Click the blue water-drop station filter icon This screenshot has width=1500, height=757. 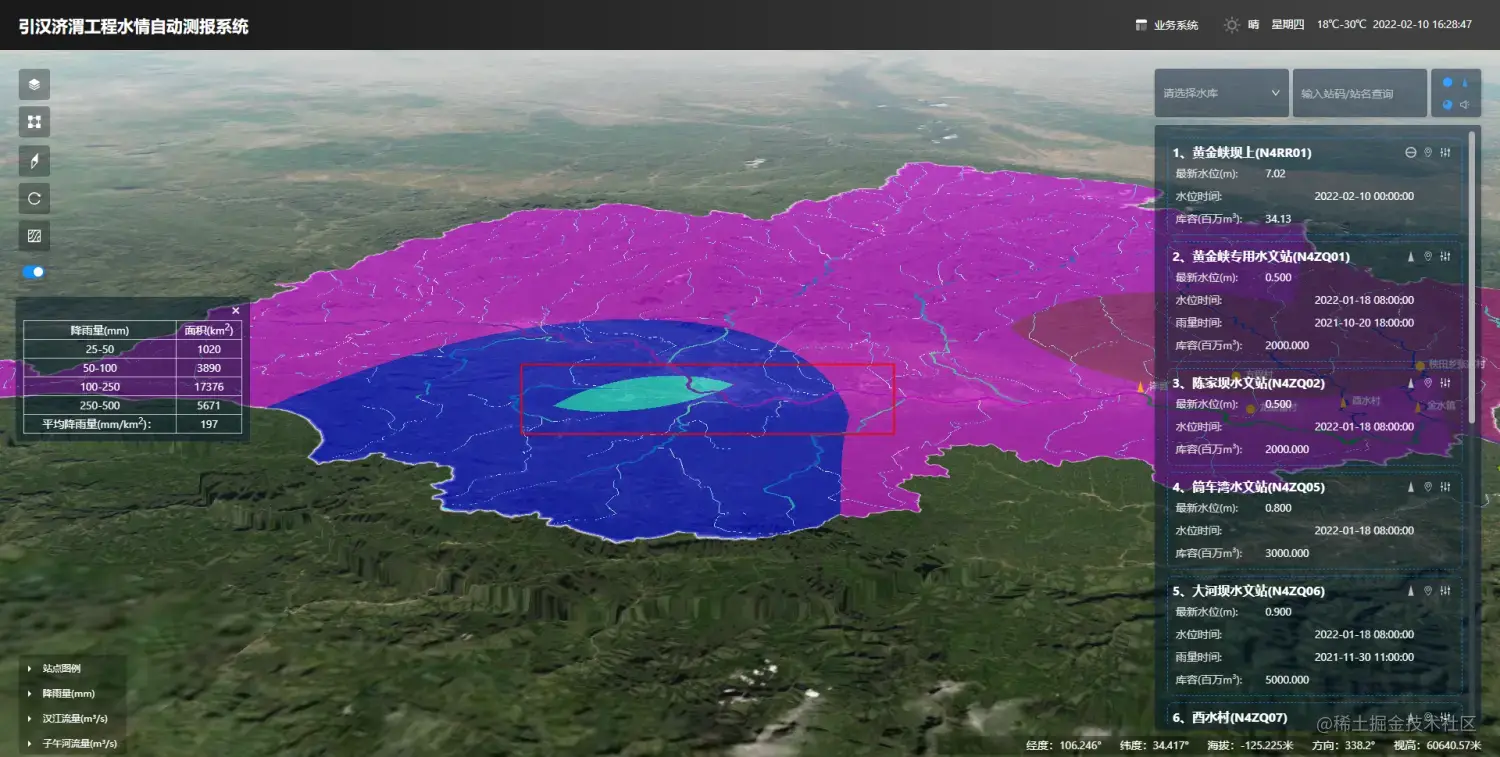(x=1465, y=82)
